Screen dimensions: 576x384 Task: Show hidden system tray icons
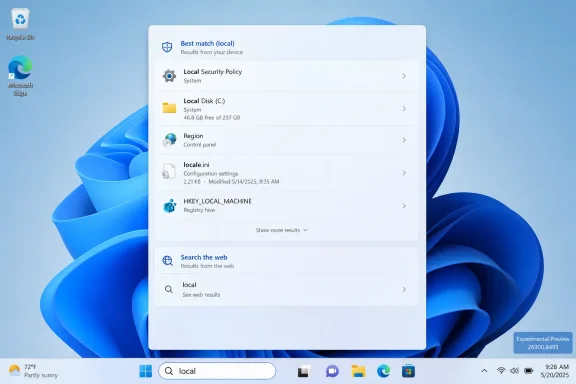(484, 371)
